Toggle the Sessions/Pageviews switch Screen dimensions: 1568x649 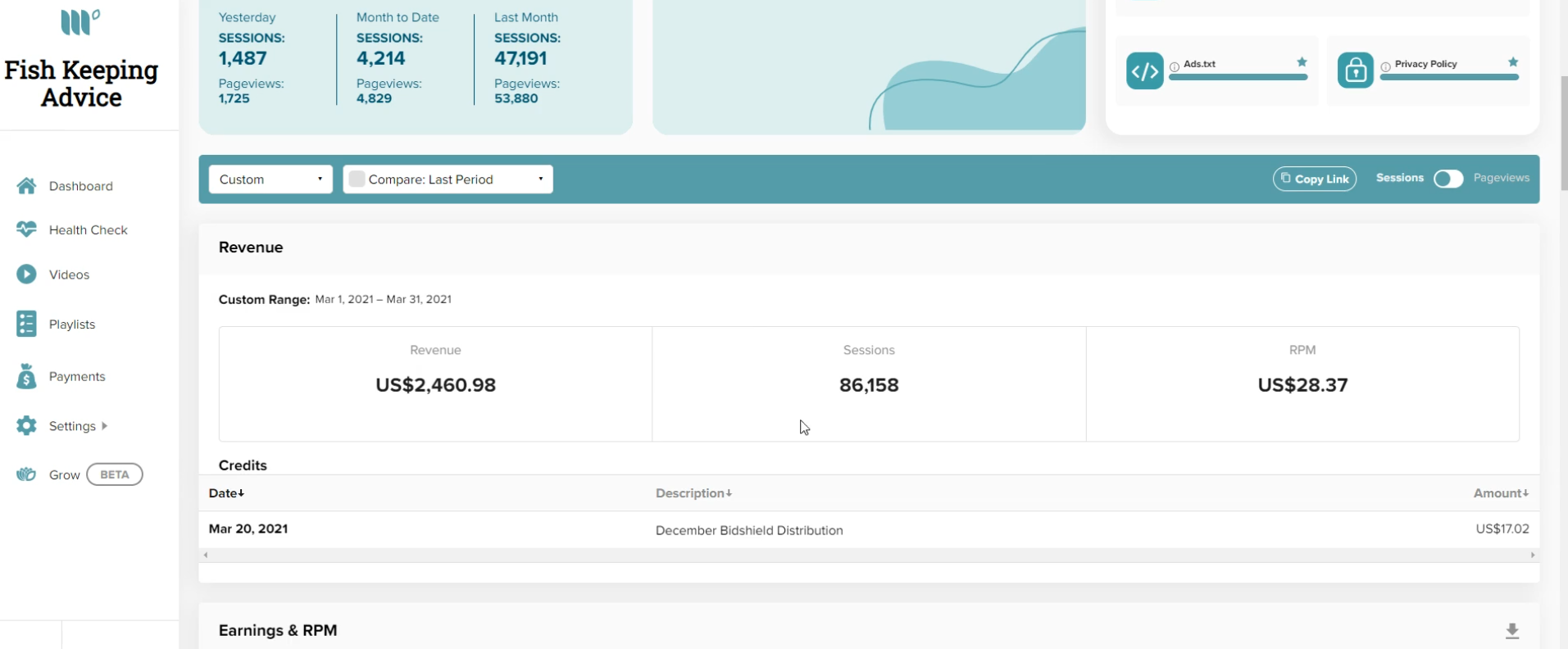tap(1448, 179)
